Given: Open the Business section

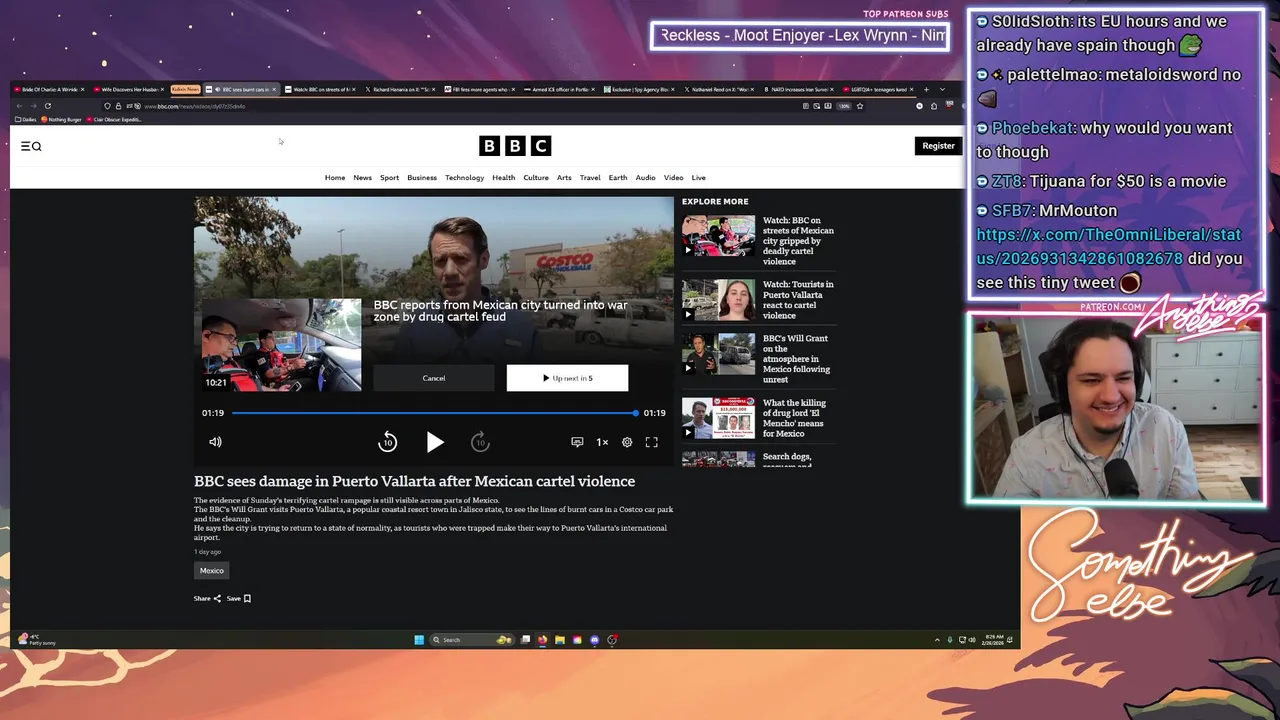Looking at the screenshot, I should (422, 178).
